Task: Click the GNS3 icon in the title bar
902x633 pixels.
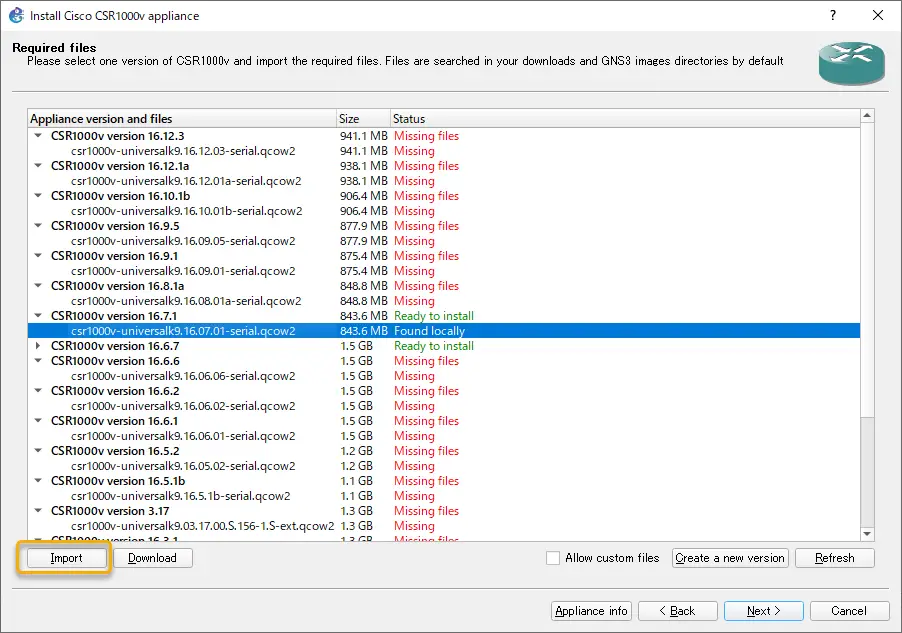Action: point(17,16)
